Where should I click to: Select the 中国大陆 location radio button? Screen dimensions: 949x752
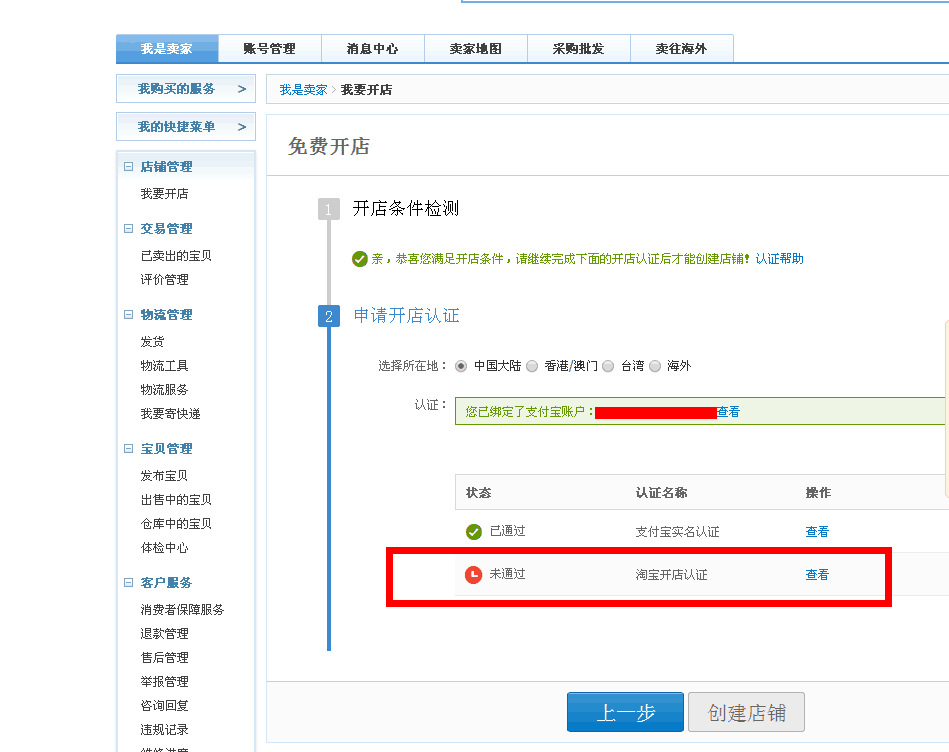pyautogui.click(x=461, y=365)
